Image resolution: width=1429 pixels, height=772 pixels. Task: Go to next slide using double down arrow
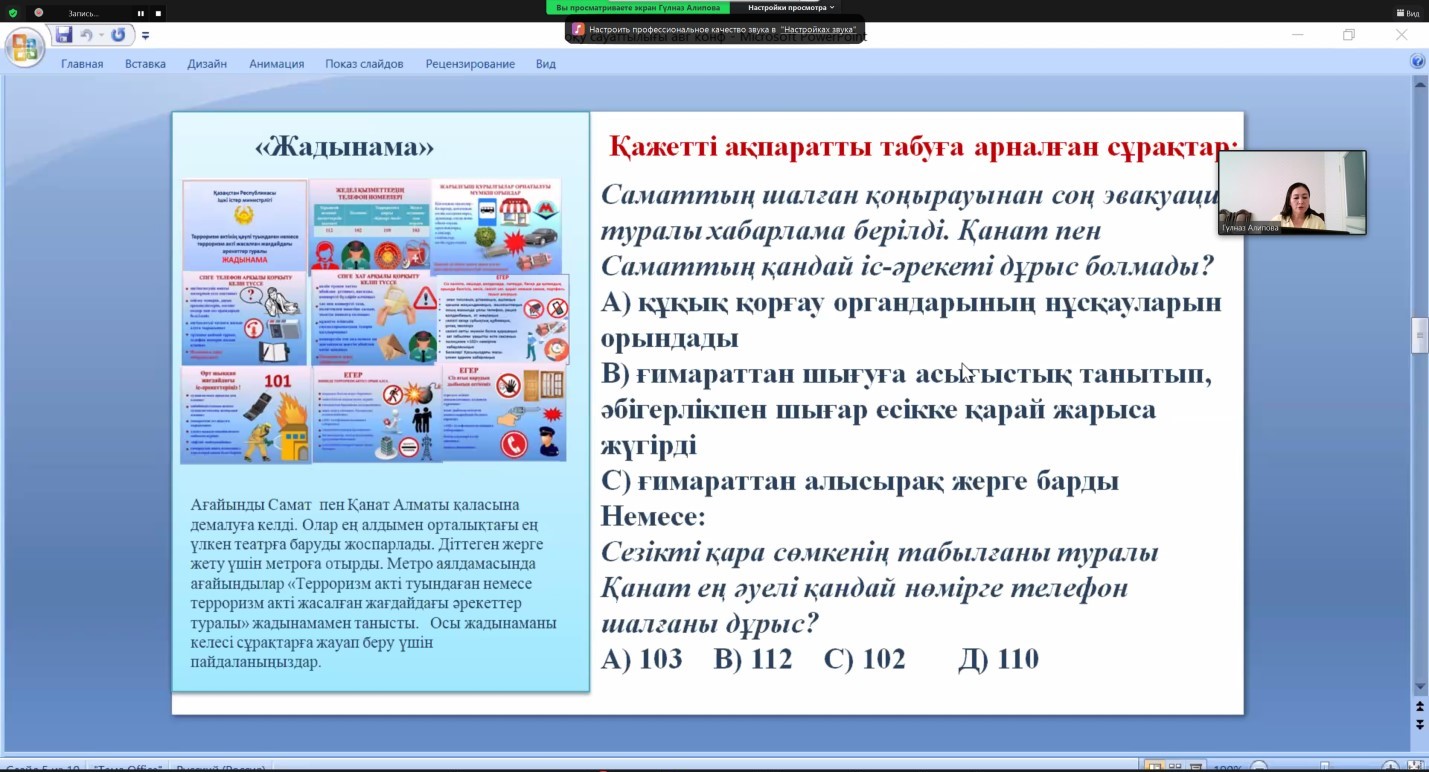click(x=1419, y=723)
